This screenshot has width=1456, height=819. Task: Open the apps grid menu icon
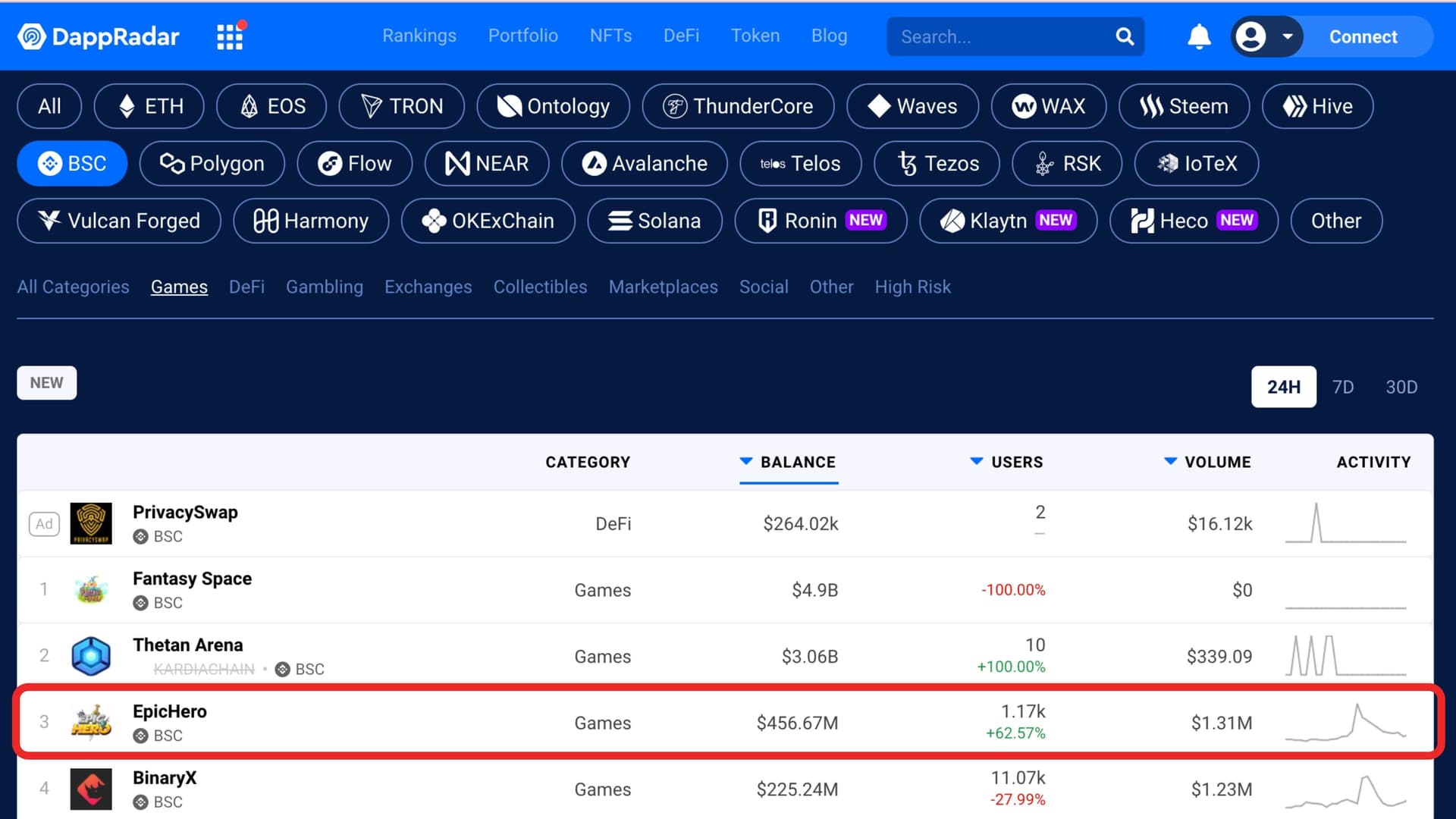[231, 36]
